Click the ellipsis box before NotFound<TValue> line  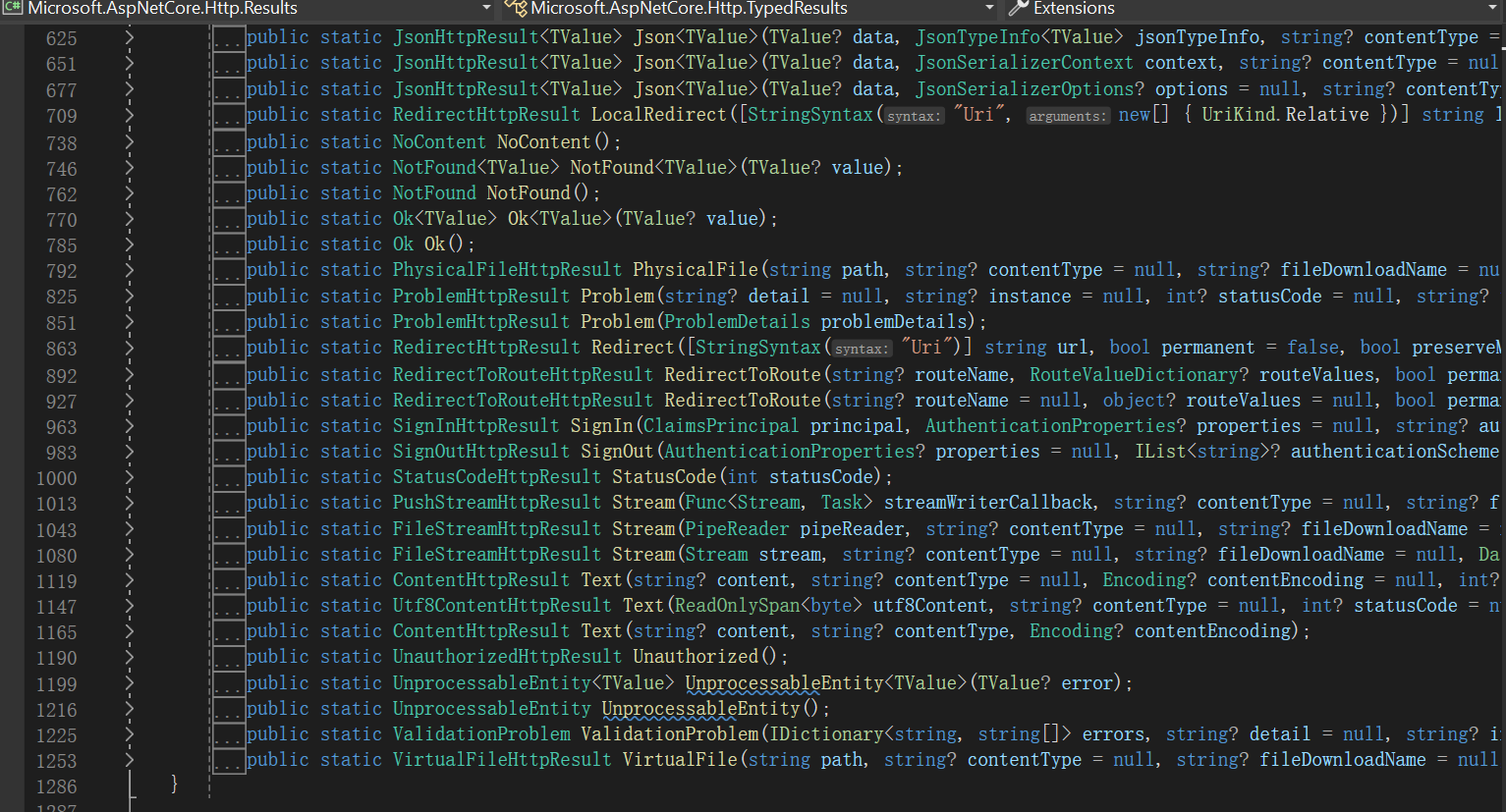click(x=229, y=168)
